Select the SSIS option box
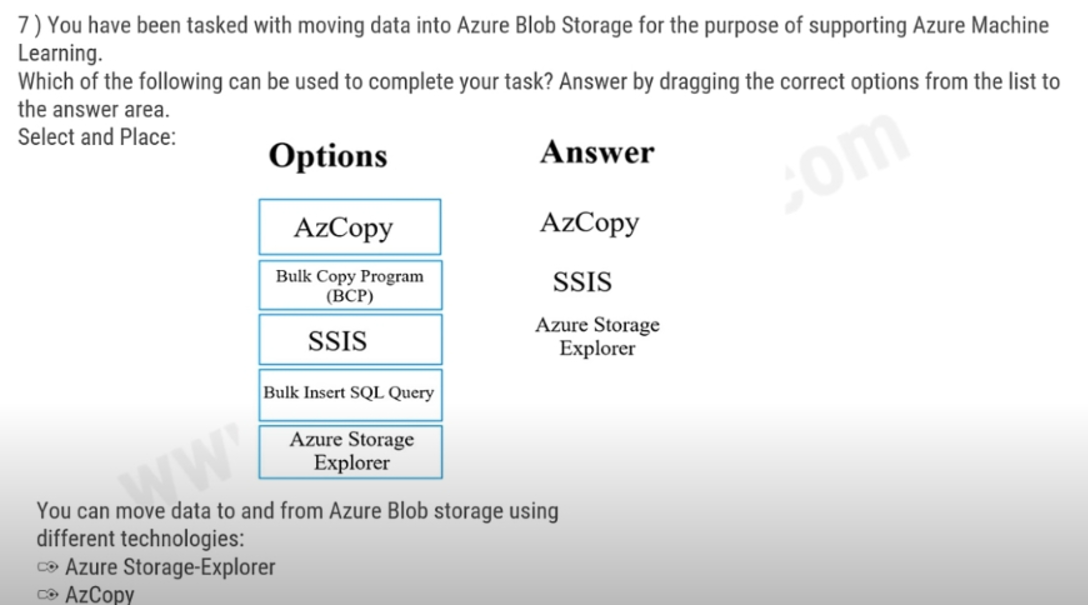This screenshot has width=1088, height=605. click(x=350, y=339)
